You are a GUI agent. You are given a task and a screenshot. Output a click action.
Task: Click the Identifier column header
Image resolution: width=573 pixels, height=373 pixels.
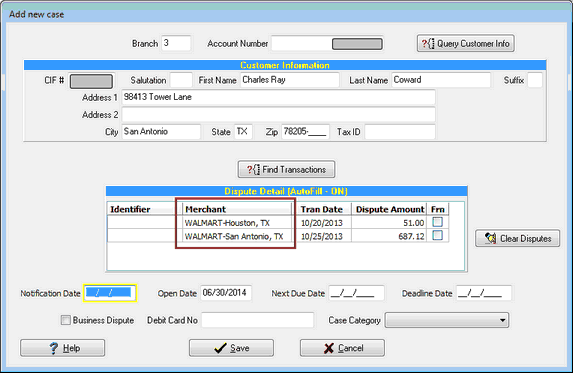[144, 209]
